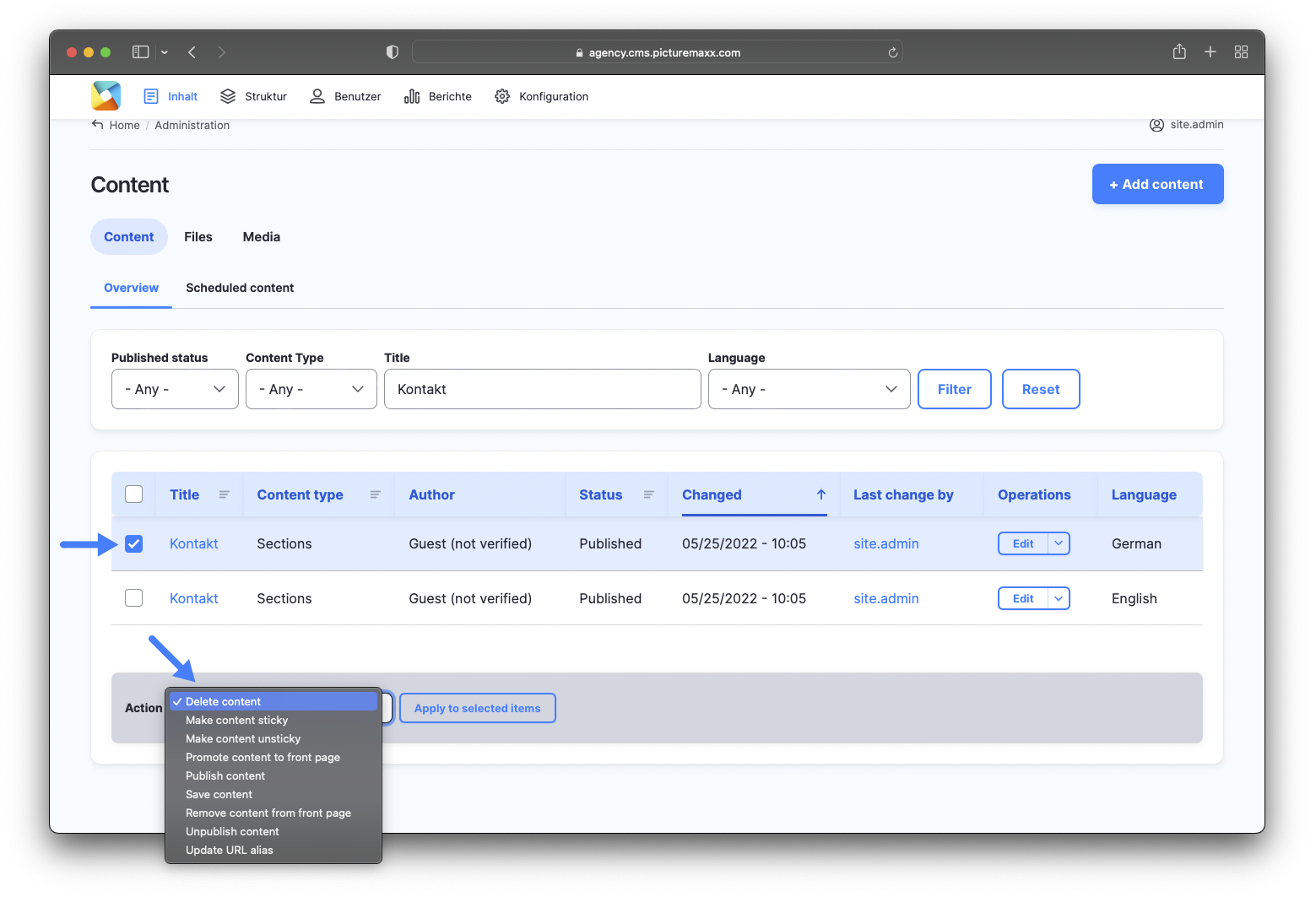Screen dimensions: 1316x913
Task: Click Edit button in German row
Action: (1023, 543)
